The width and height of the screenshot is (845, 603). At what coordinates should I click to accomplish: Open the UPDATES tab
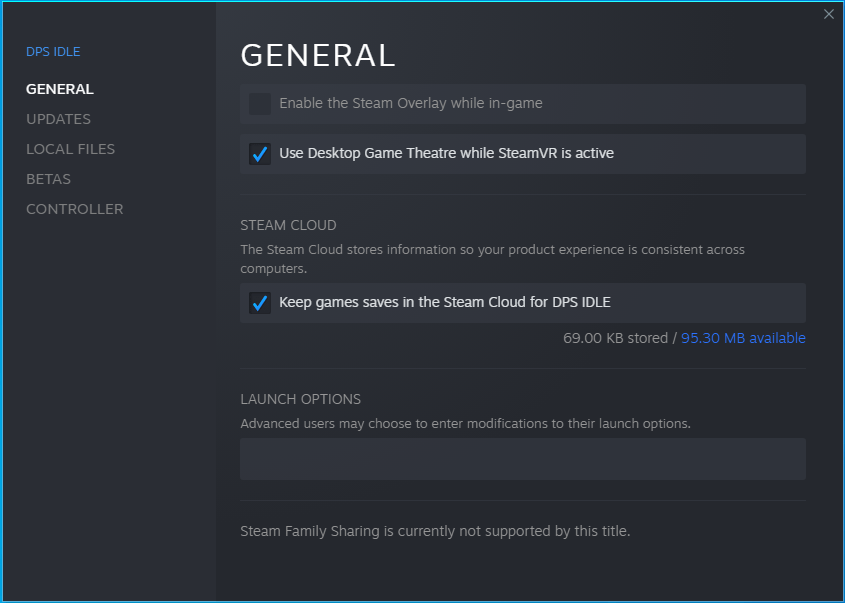point(58,119)
